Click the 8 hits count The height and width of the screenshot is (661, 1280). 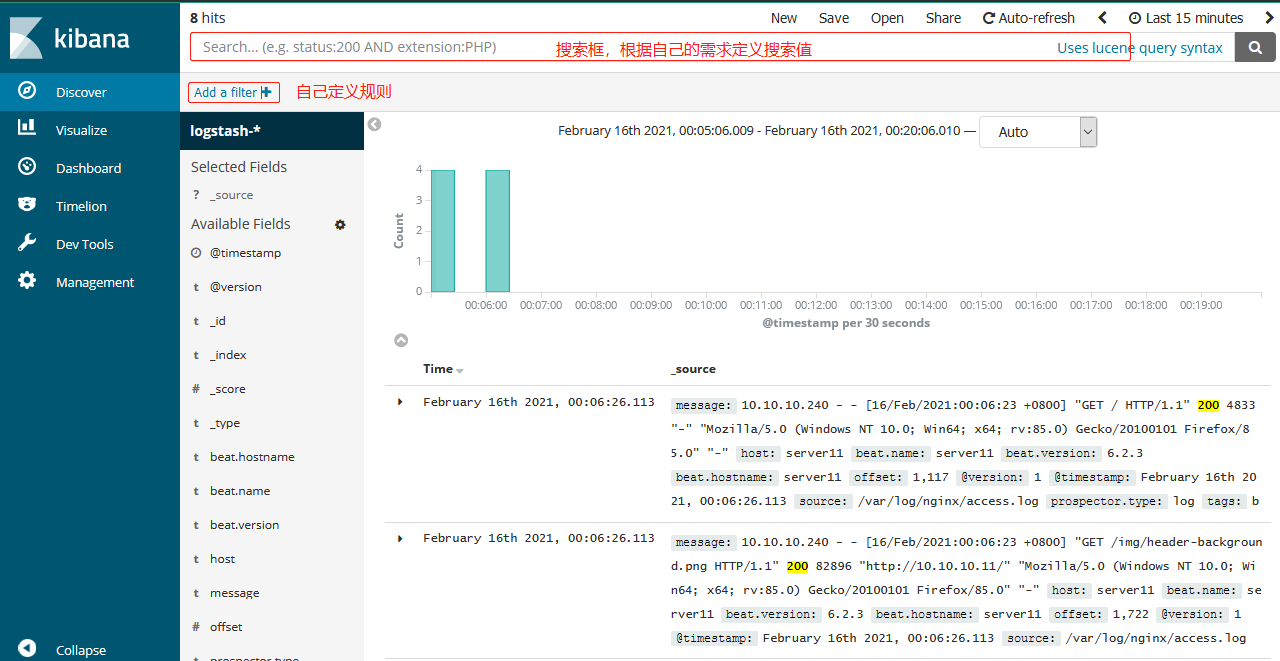207,18
